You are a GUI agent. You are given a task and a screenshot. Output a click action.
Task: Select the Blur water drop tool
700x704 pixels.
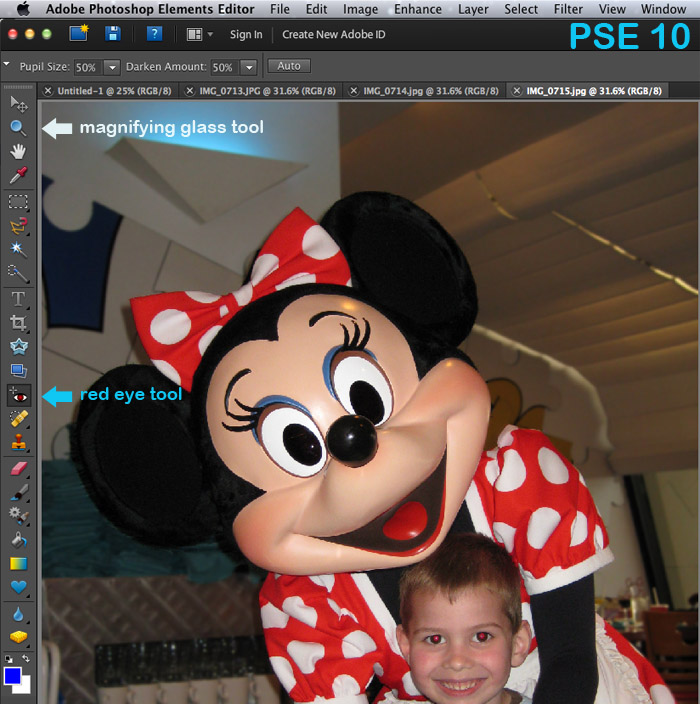pyautogui.click(x=18, y=614)
